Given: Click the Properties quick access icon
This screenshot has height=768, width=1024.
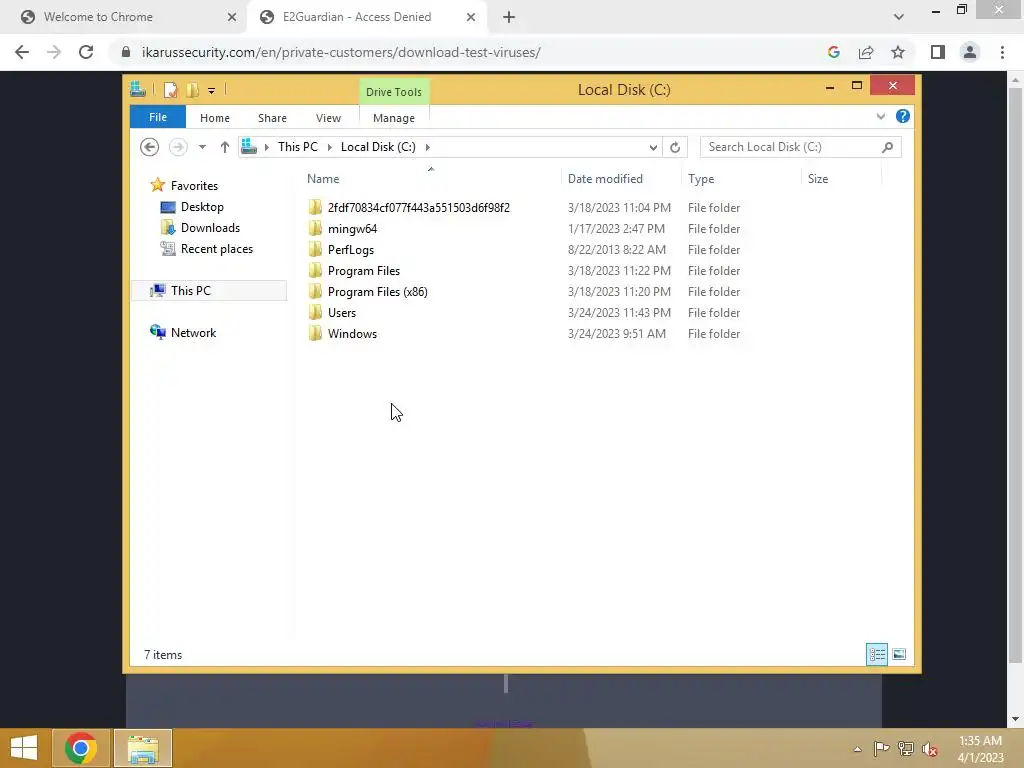Looking at the screenshot, I should (x=170, y=90).
